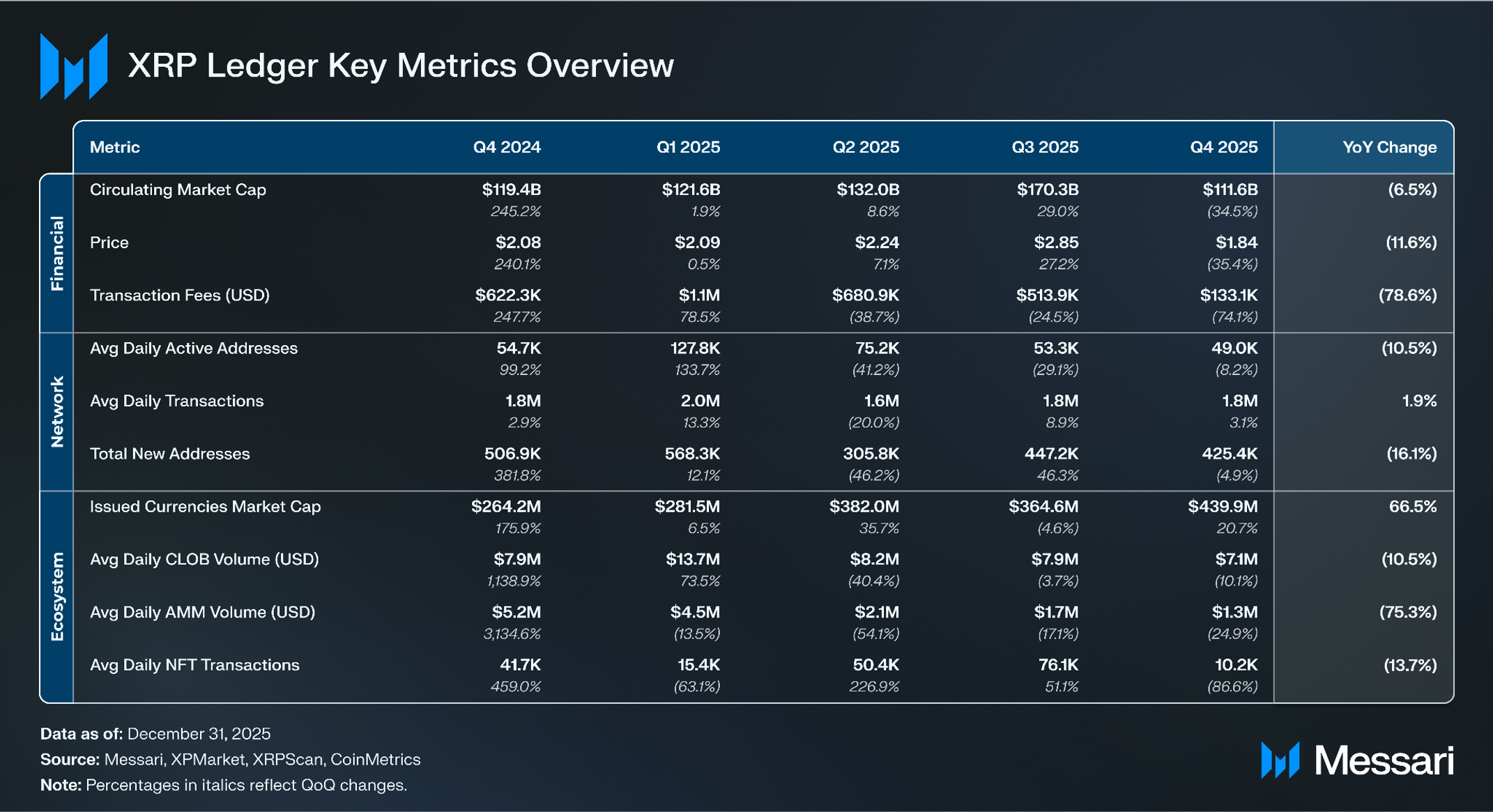Click the Metric column header
1493x812 pixels.
coord(115,147)
